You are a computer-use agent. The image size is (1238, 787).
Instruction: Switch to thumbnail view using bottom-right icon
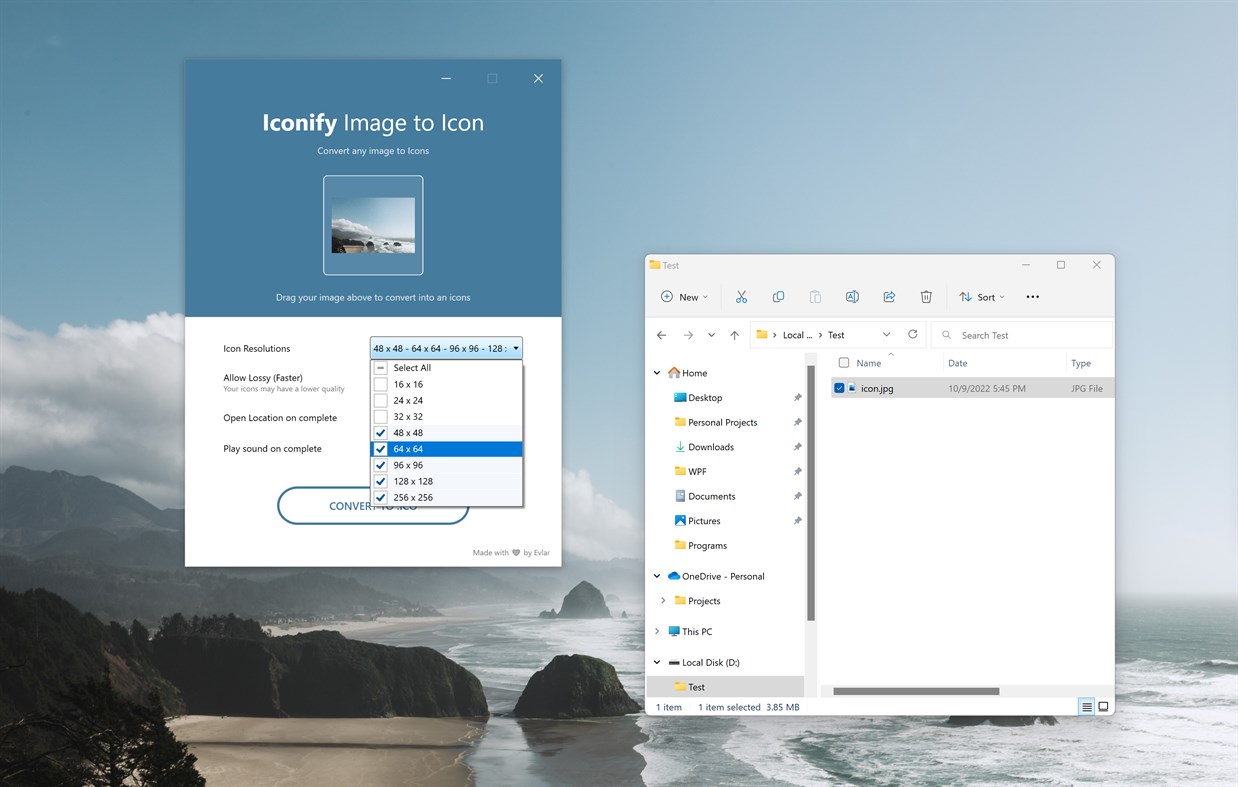[x=1103, y=706]
